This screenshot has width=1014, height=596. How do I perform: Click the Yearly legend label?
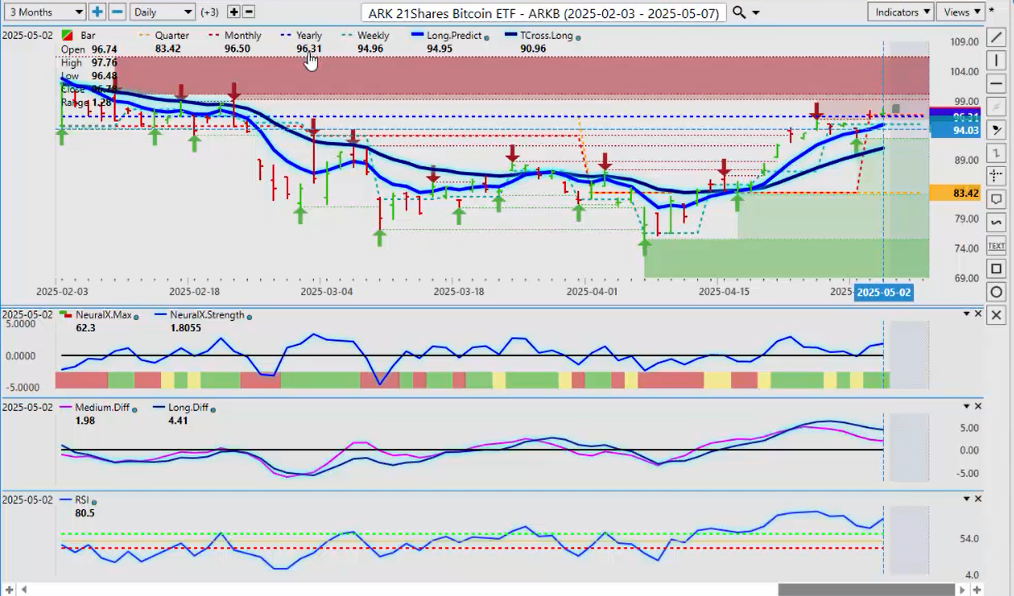coord(308,36)
